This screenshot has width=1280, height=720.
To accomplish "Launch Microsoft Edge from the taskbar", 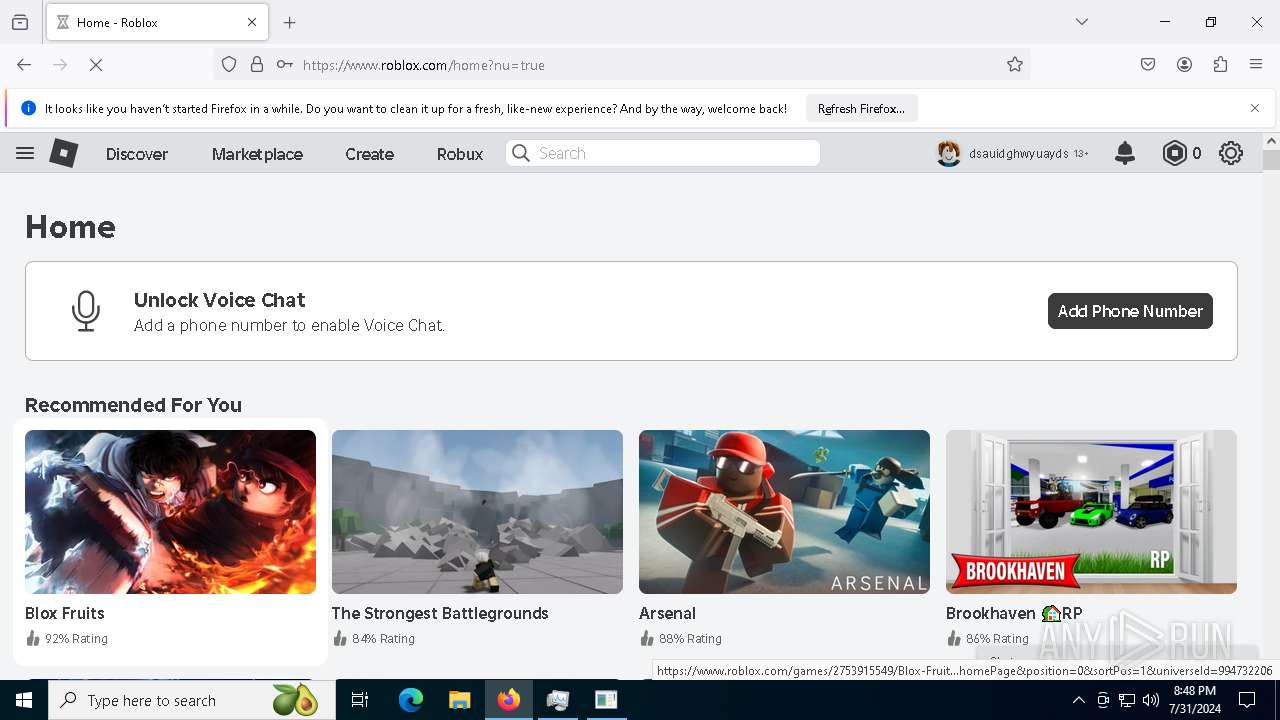I will pos(410,700).
